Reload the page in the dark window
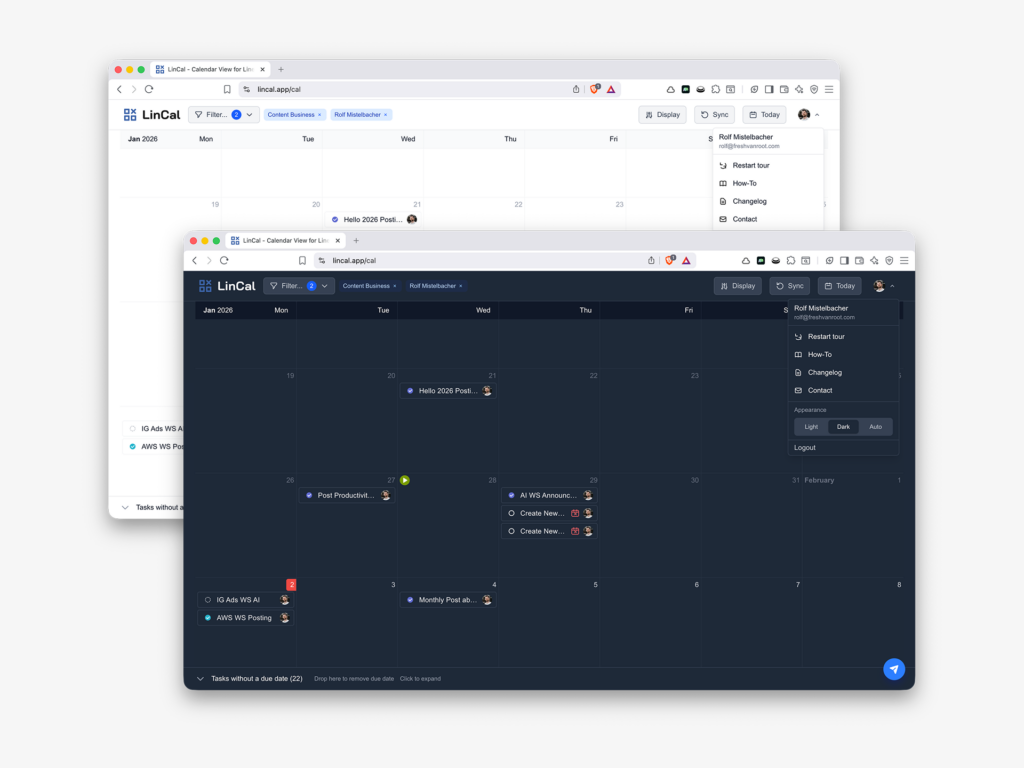The image size is (1024, 768). tap(224, 260)
